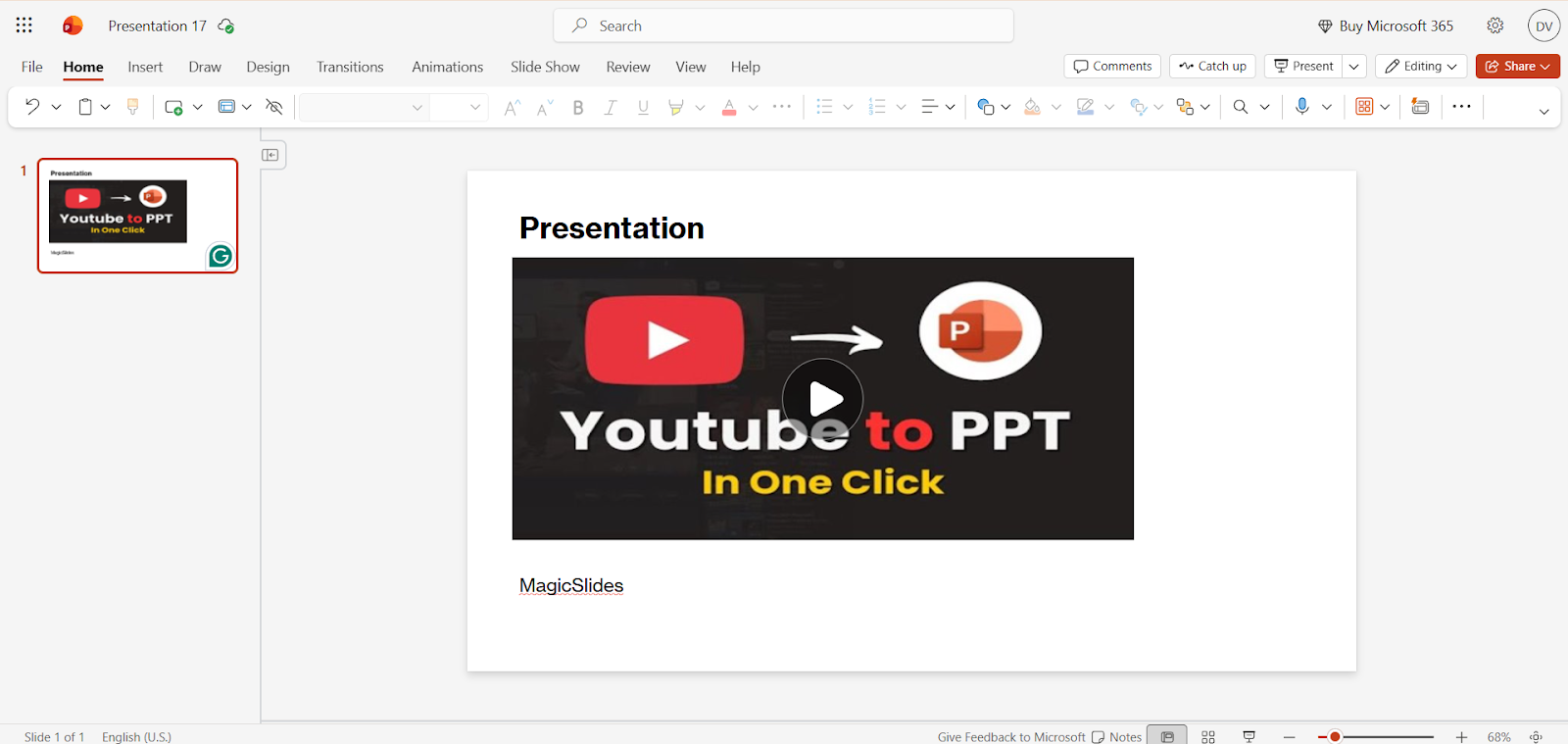The image size is (1568, 744).
Task: Open the Editing mode dropdown
Action: 1421,67
